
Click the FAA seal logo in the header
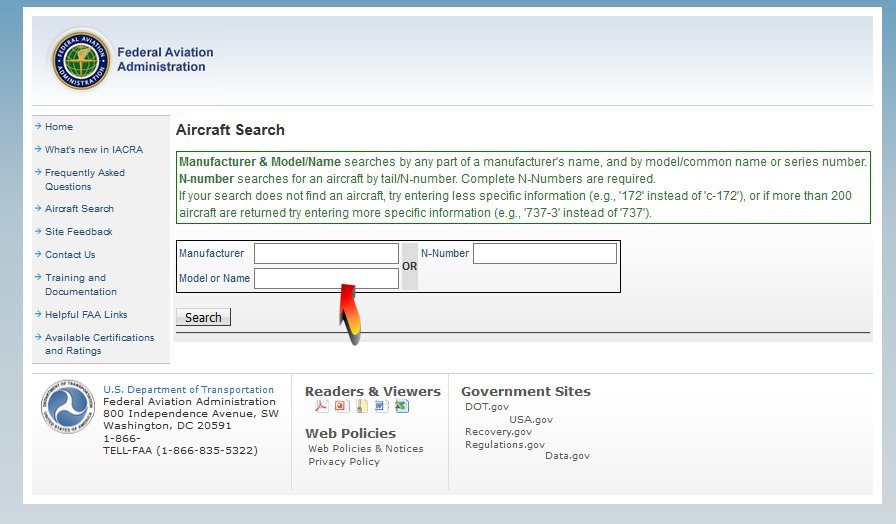click(x=81, y=60)
